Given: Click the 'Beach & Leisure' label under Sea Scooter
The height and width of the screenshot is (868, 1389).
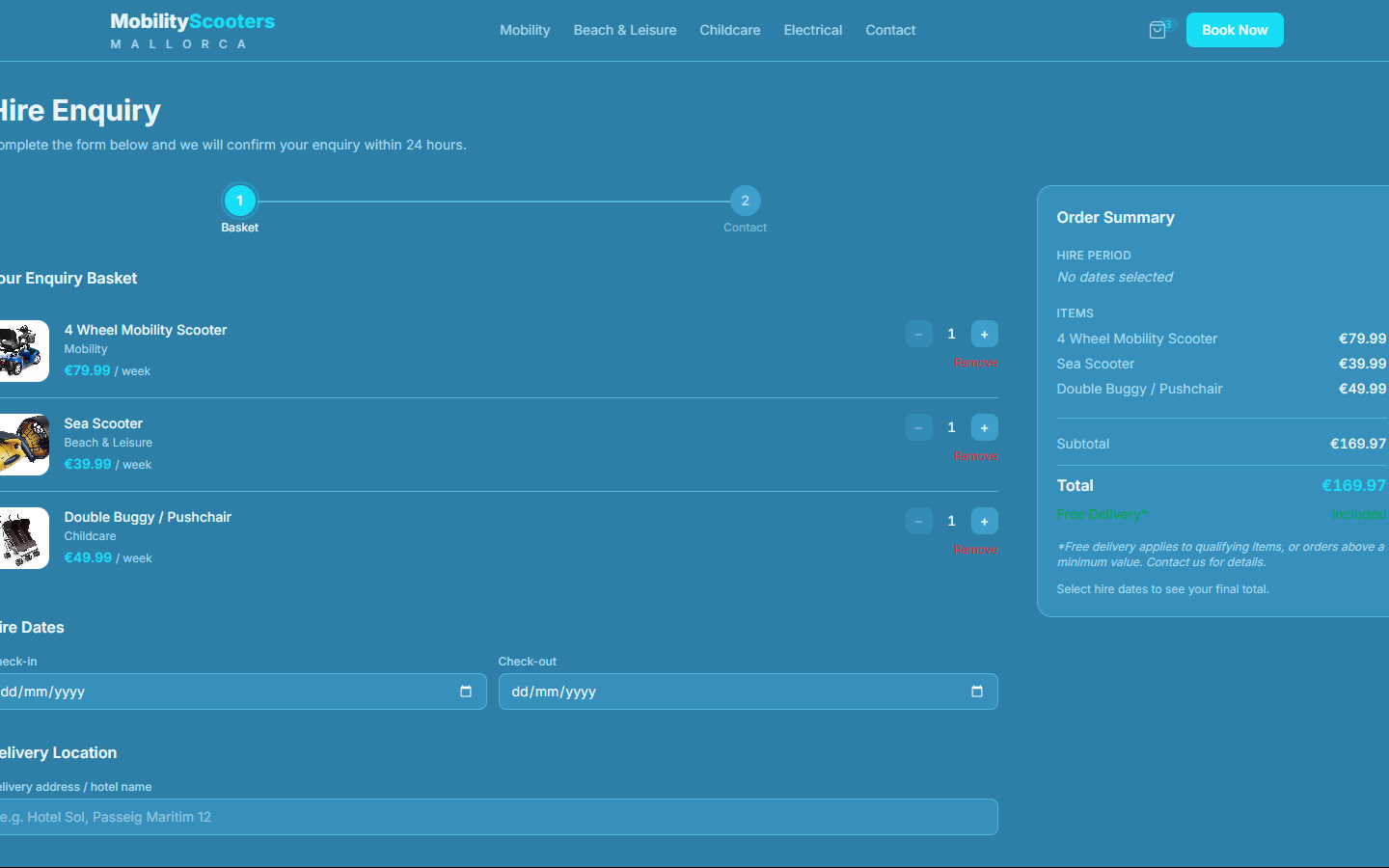Looking at the screenshot, I should pos(108,443).
